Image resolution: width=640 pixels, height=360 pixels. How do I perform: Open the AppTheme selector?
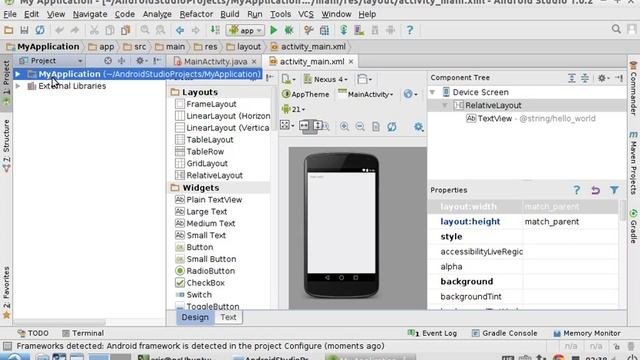click(306, 94)
